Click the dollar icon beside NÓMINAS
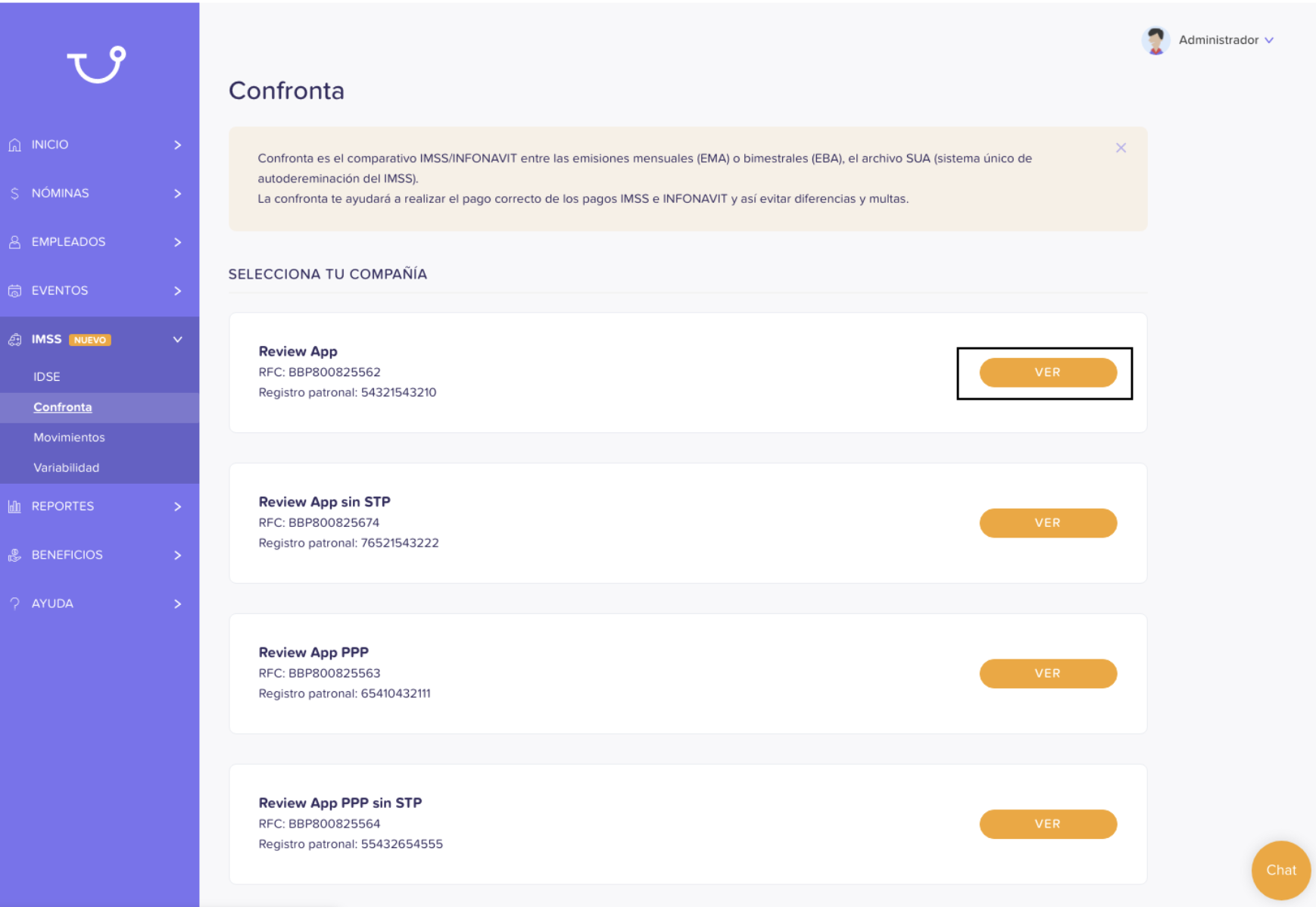The height and width of the screenshot is (907, 1316). click(14, 194)
